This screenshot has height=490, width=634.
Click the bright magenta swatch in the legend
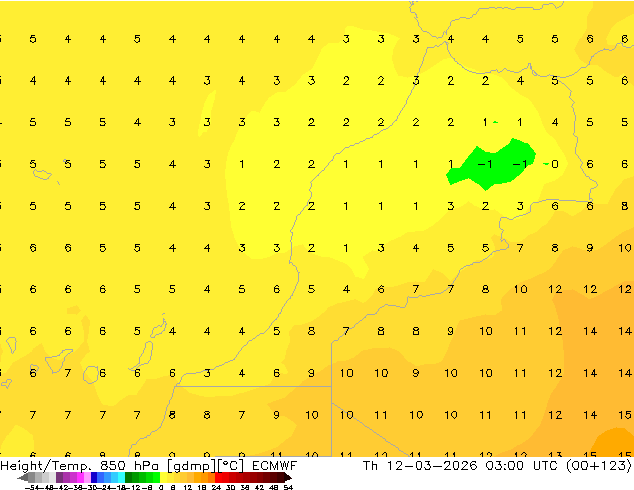[x=80, y=477]
